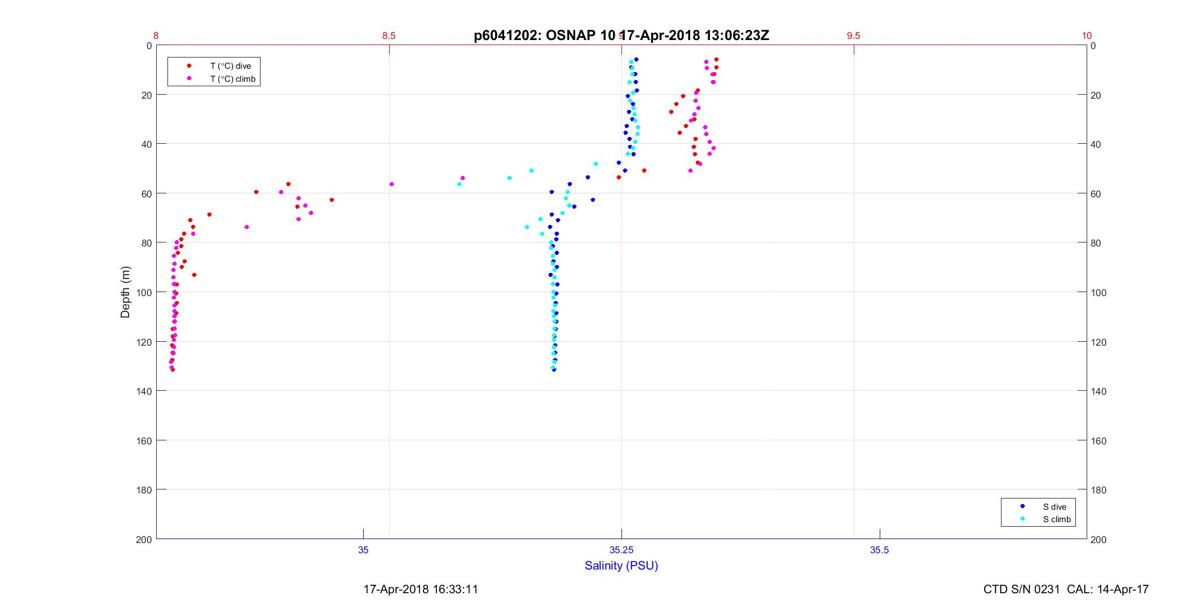Click '180' on the right depth axis

[x=1099, y=490]
